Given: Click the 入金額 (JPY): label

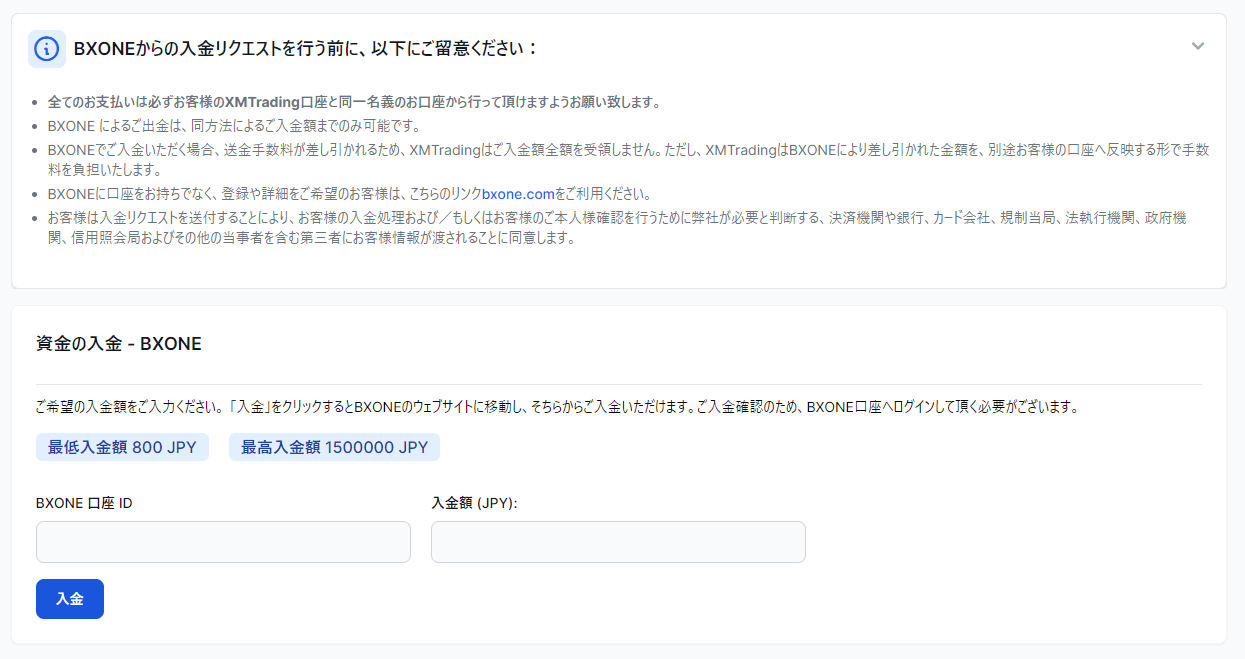Looking at the screenshot, I should coord(474,503).
